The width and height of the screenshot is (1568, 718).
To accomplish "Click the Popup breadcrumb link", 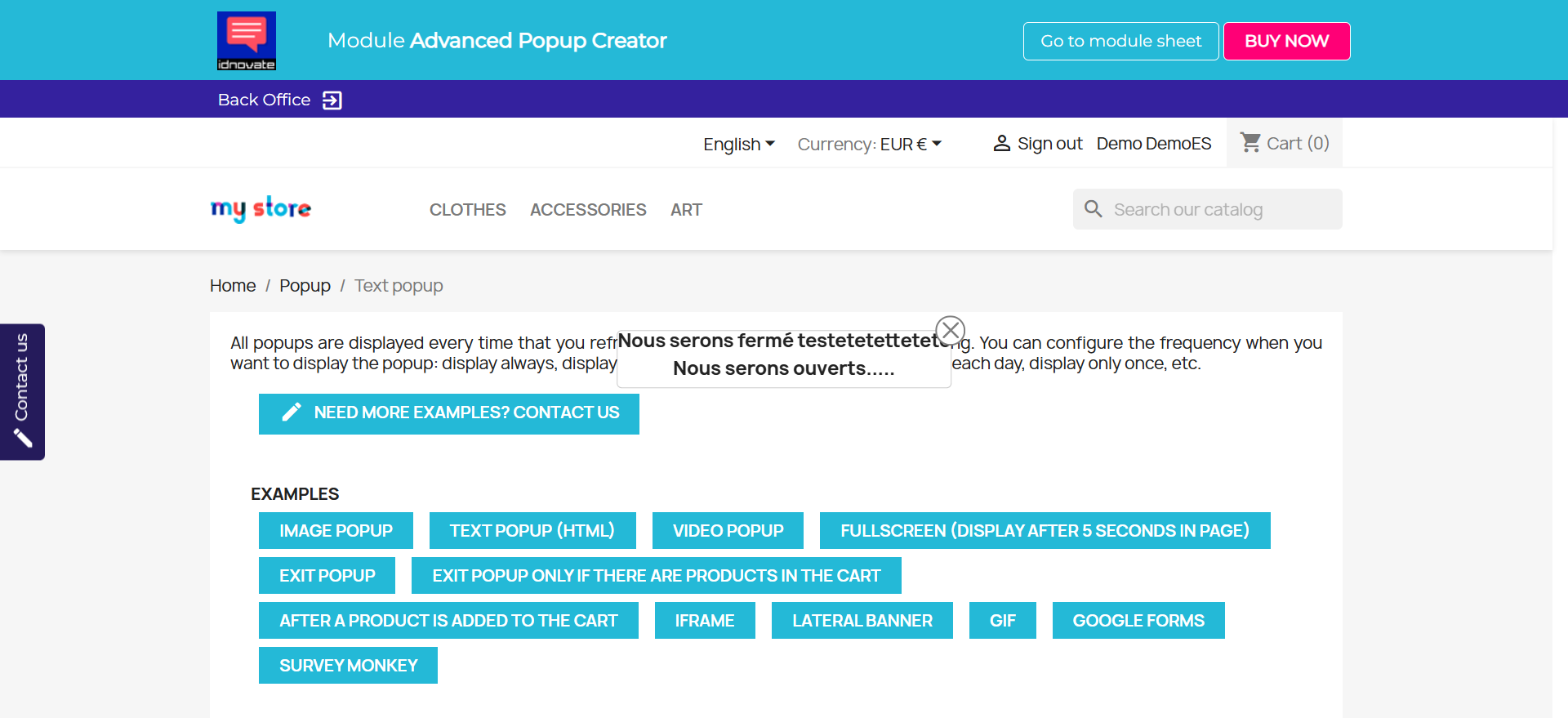I will coord(305,286).
